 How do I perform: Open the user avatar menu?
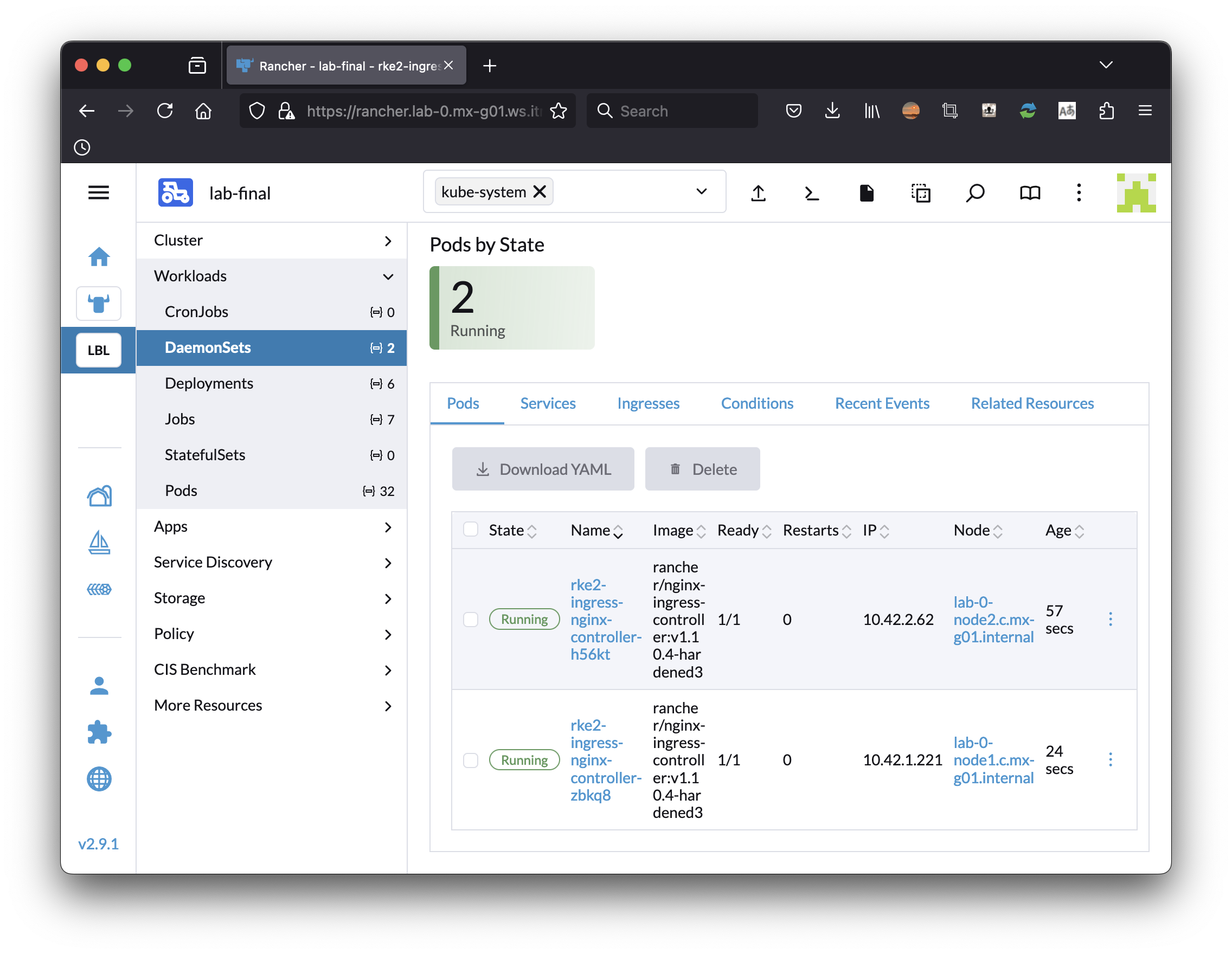pyautogui.click(x=1136, y=193)
